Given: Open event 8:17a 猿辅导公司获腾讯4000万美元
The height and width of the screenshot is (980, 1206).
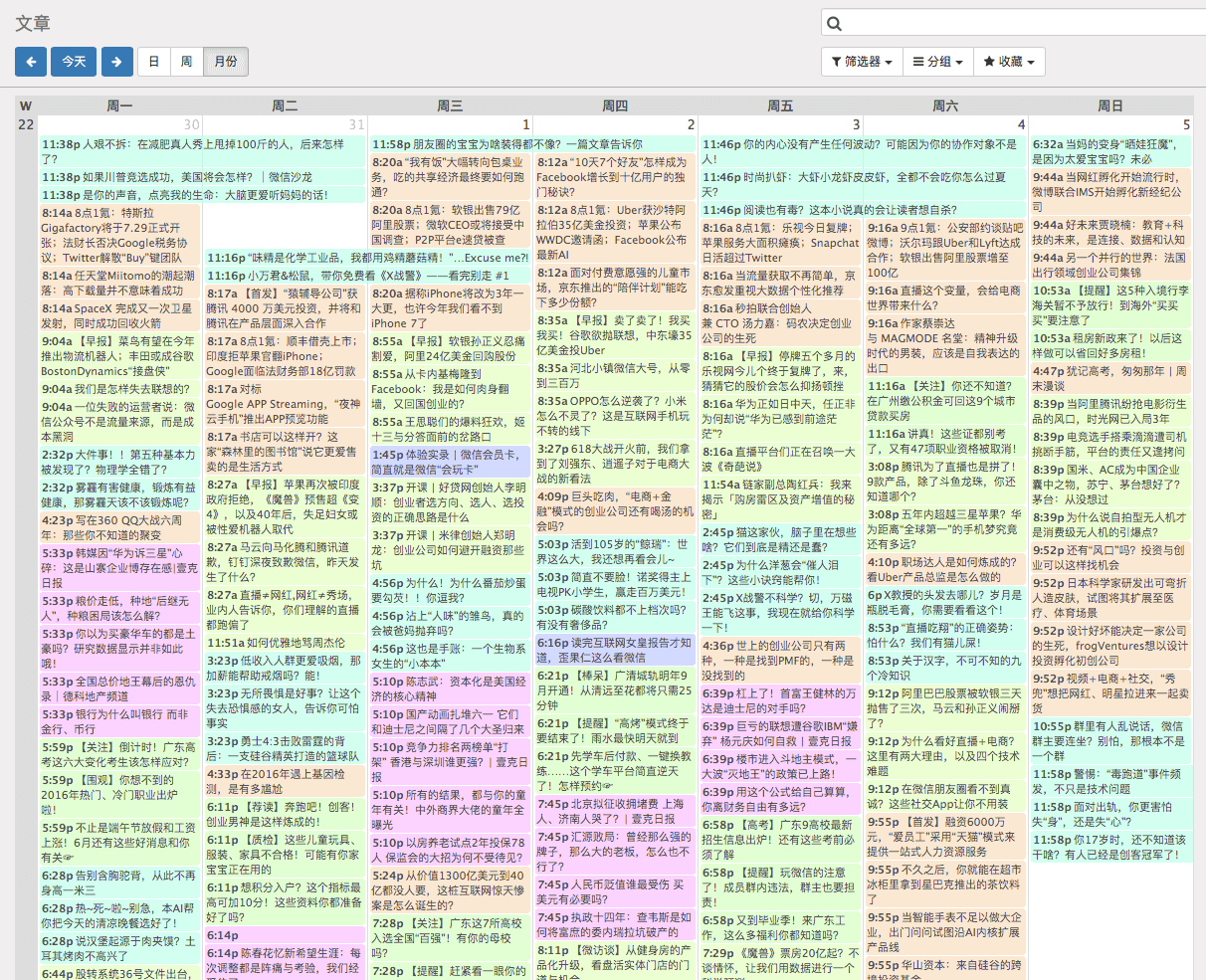Looking at the screenshot, I should point(285,308).
